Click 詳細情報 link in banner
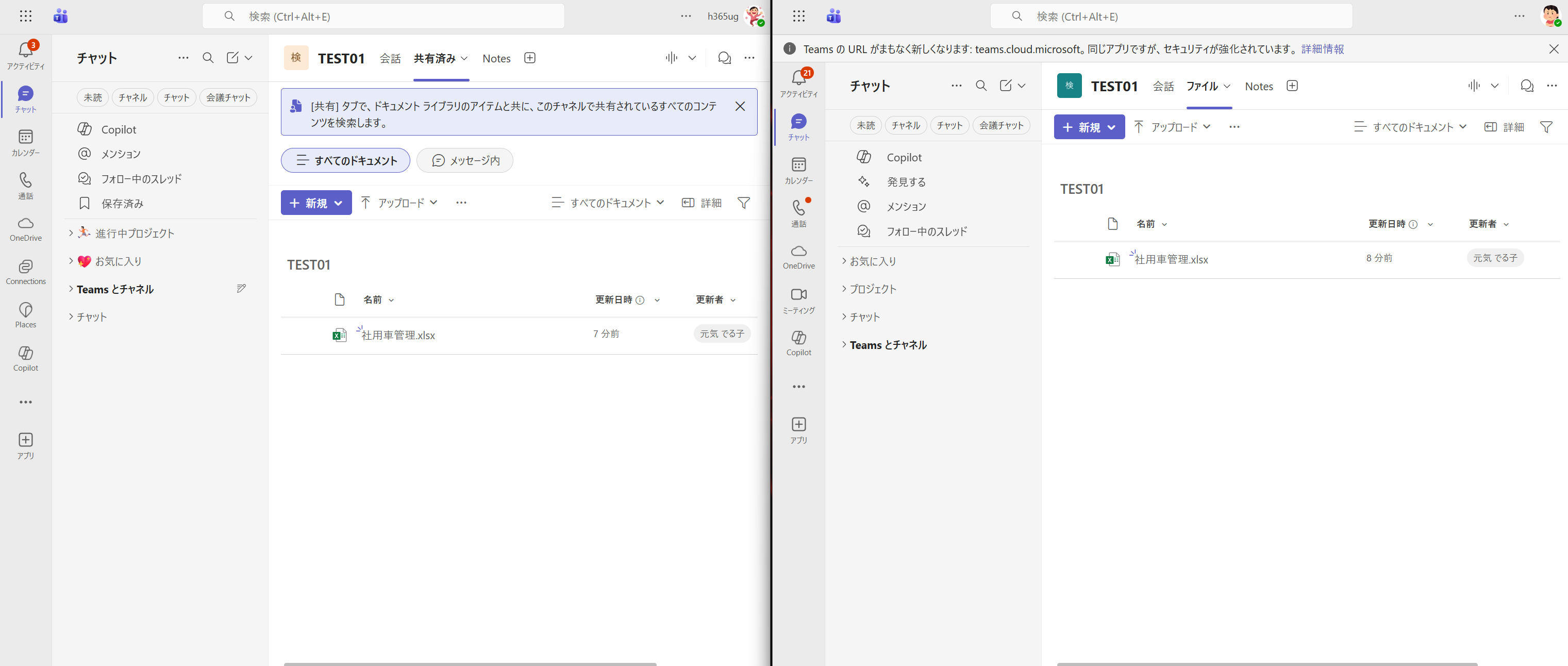The width and height of the screenshot is (1568, 666). pos(1322,49)
